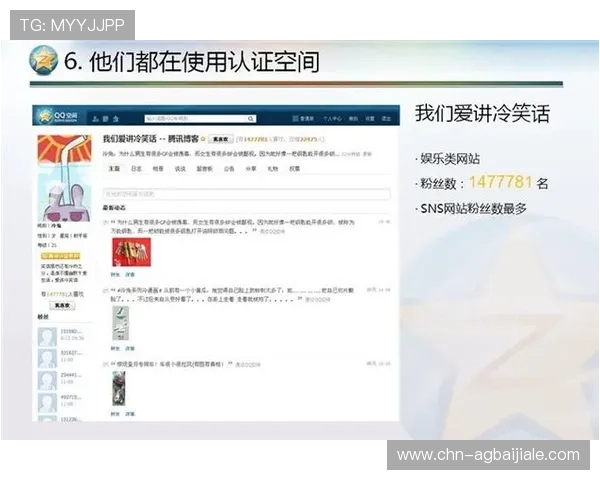Open the 公告 tab
600x480 pixels.
(229, 168)
